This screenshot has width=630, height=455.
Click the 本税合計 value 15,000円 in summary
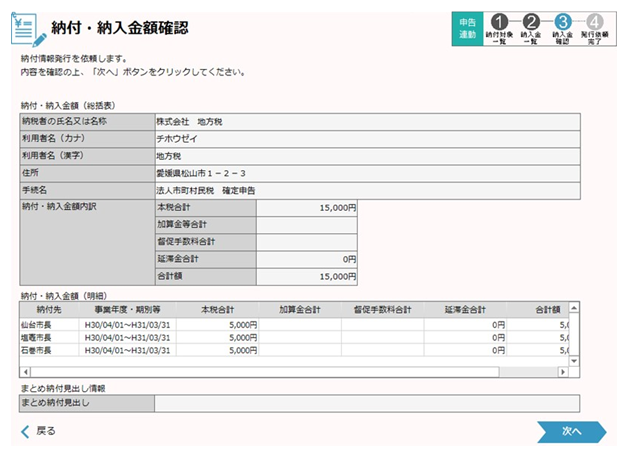point(307,208)
